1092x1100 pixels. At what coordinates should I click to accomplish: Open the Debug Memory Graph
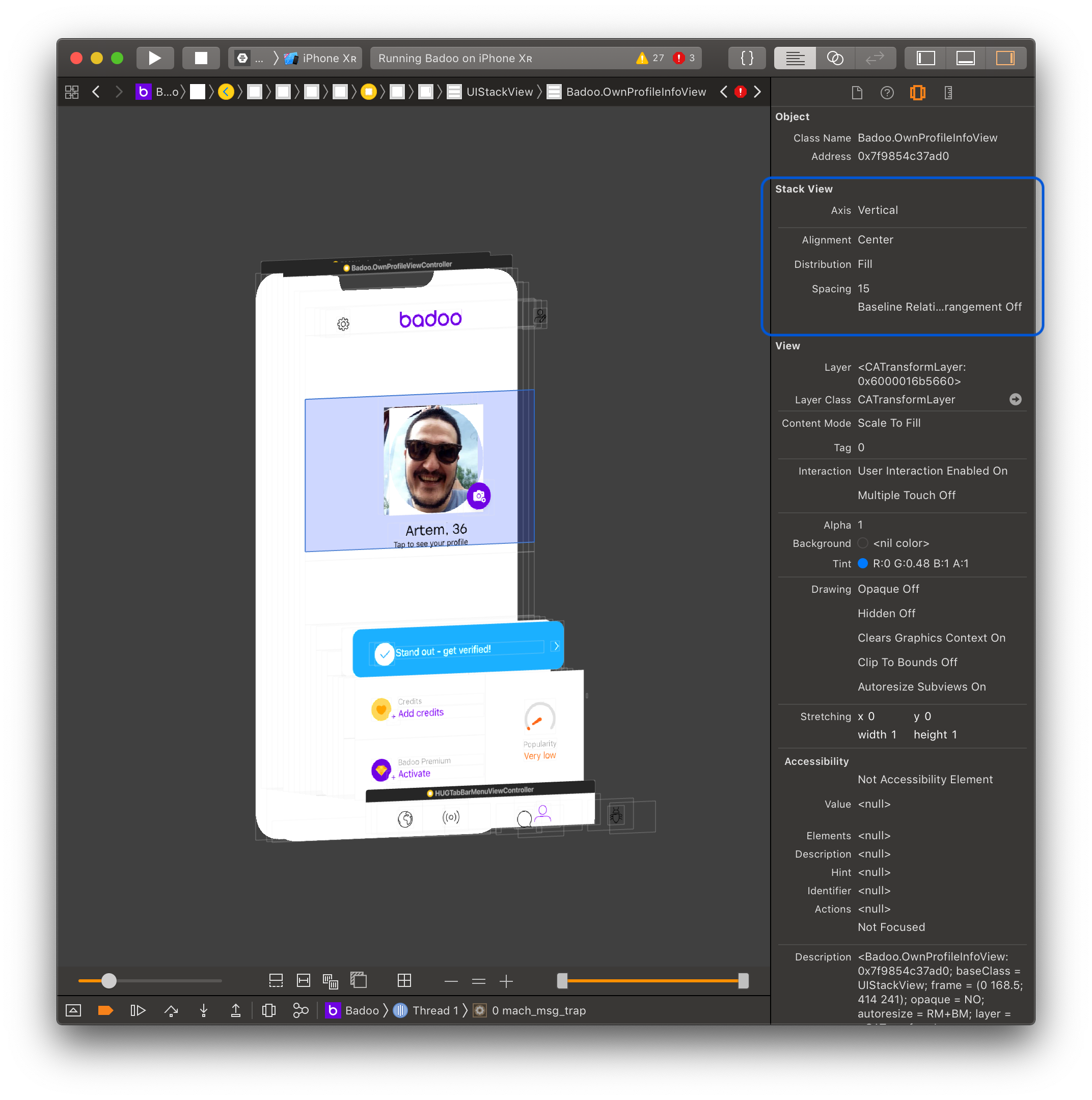coord(301,1010)
